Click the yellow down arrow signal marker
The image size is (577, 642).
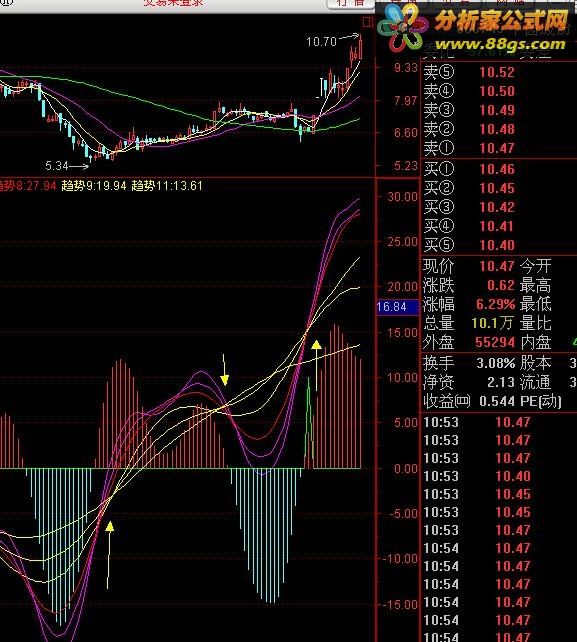coord(224,370)
